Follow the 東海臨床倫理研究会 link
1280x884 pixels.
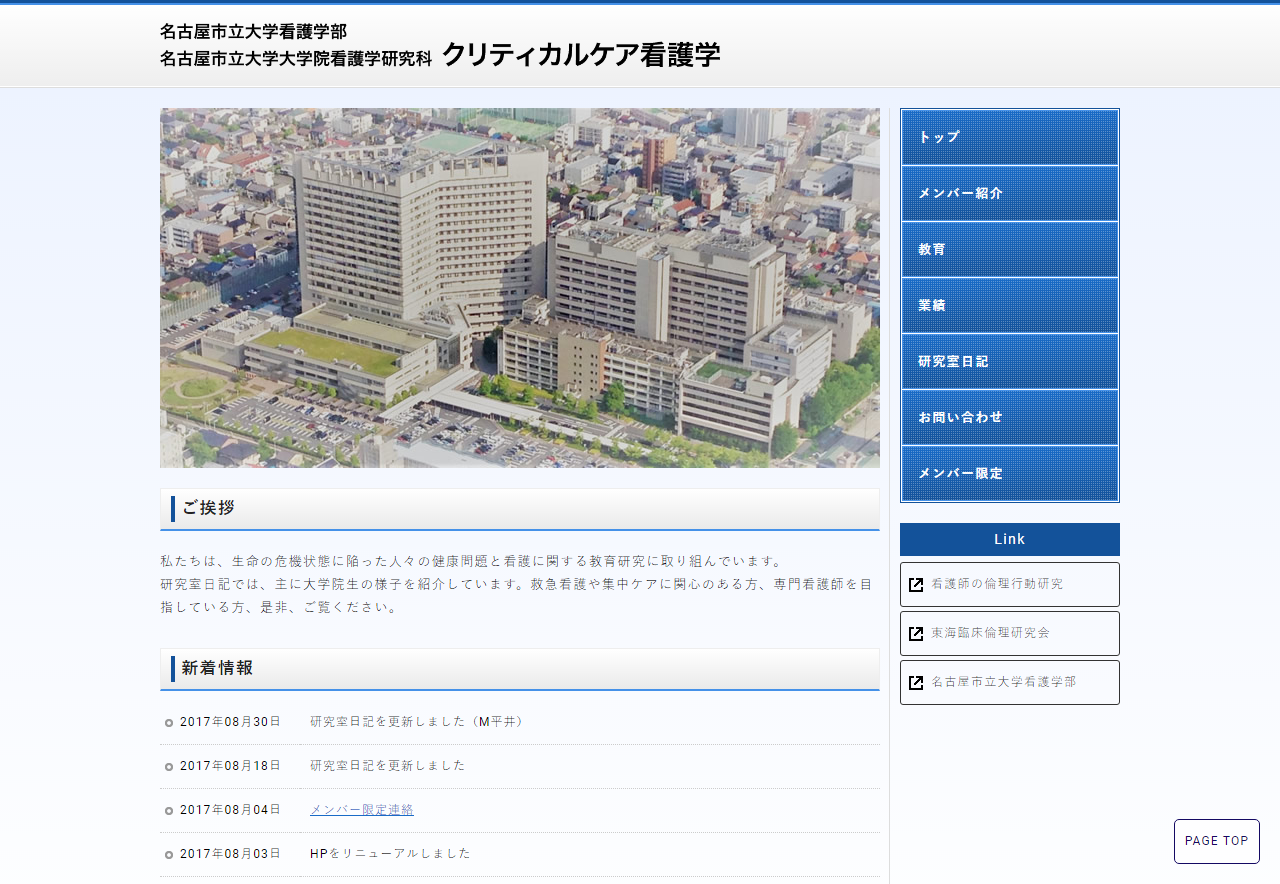(1010, 633)
